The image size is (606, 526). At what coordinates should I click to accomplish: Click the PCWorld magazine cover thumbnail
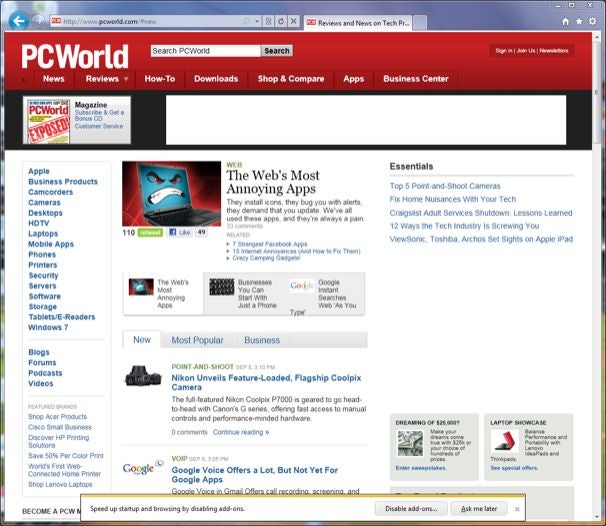(48, 121)
